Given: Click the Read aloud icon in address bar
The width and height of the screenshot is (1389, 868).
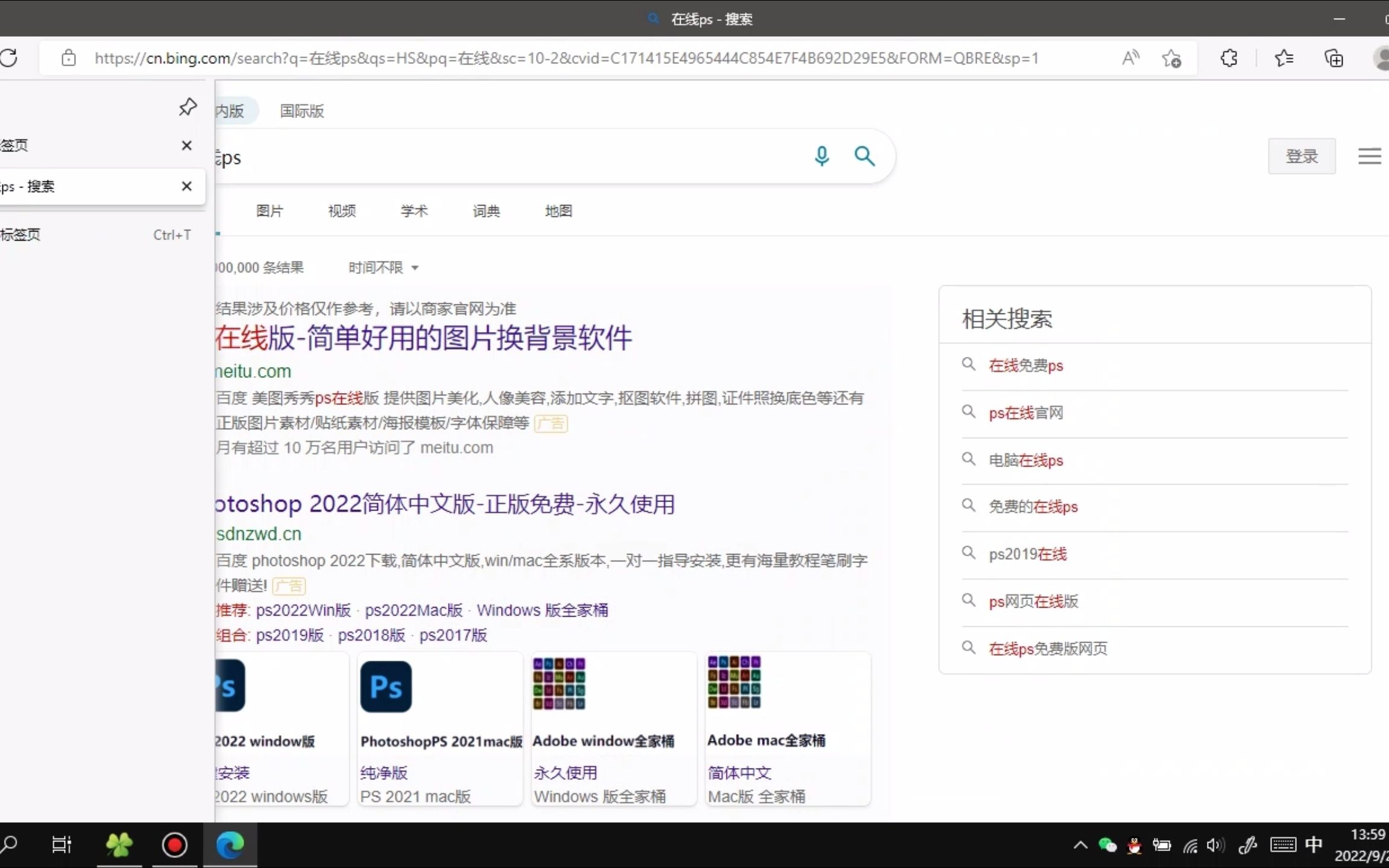Looking at the screenshot, I should (x=1131, y=58).
